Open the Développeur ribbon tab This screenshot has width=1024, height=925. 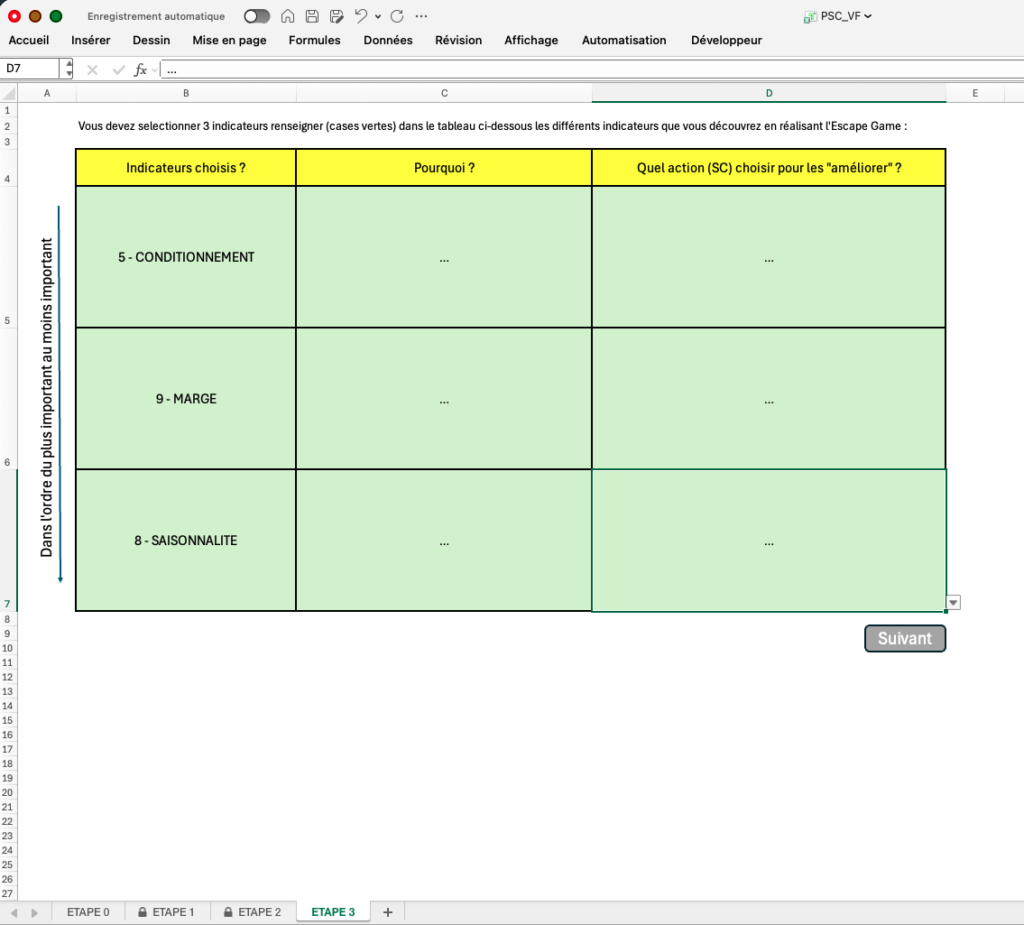click(726, 40)
